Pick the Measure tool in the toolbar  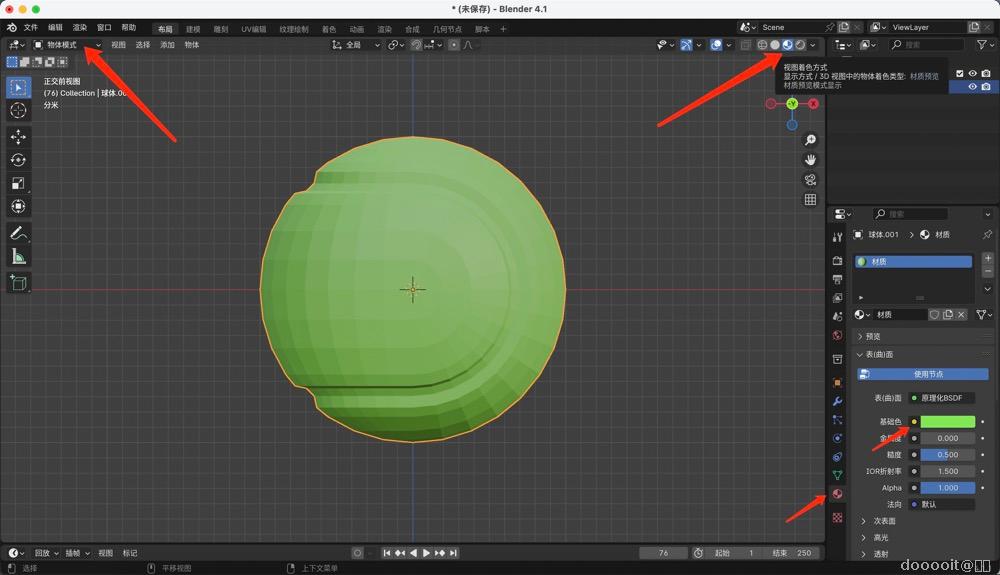pos(18,257)
